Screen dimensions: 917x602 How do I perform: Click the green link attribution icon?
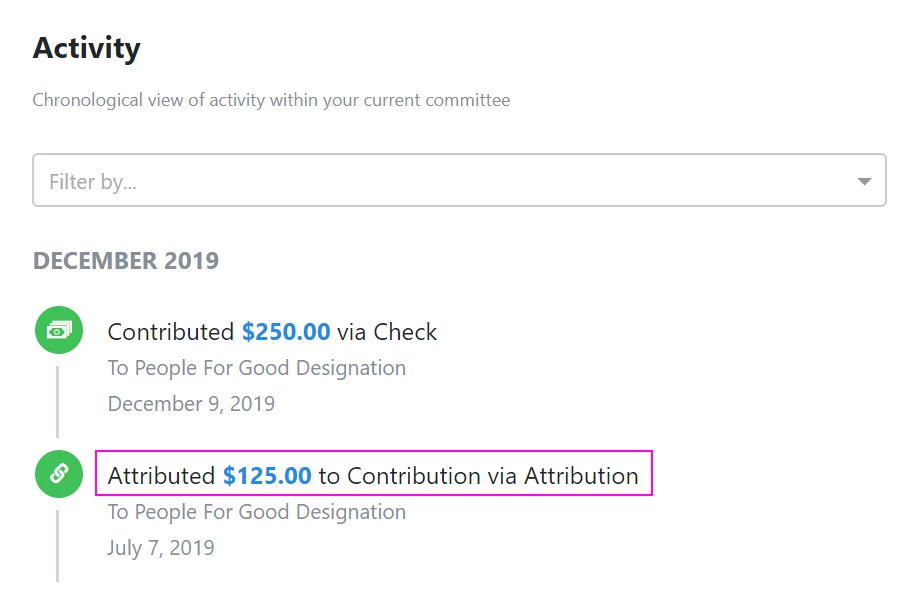coord(59,474)
